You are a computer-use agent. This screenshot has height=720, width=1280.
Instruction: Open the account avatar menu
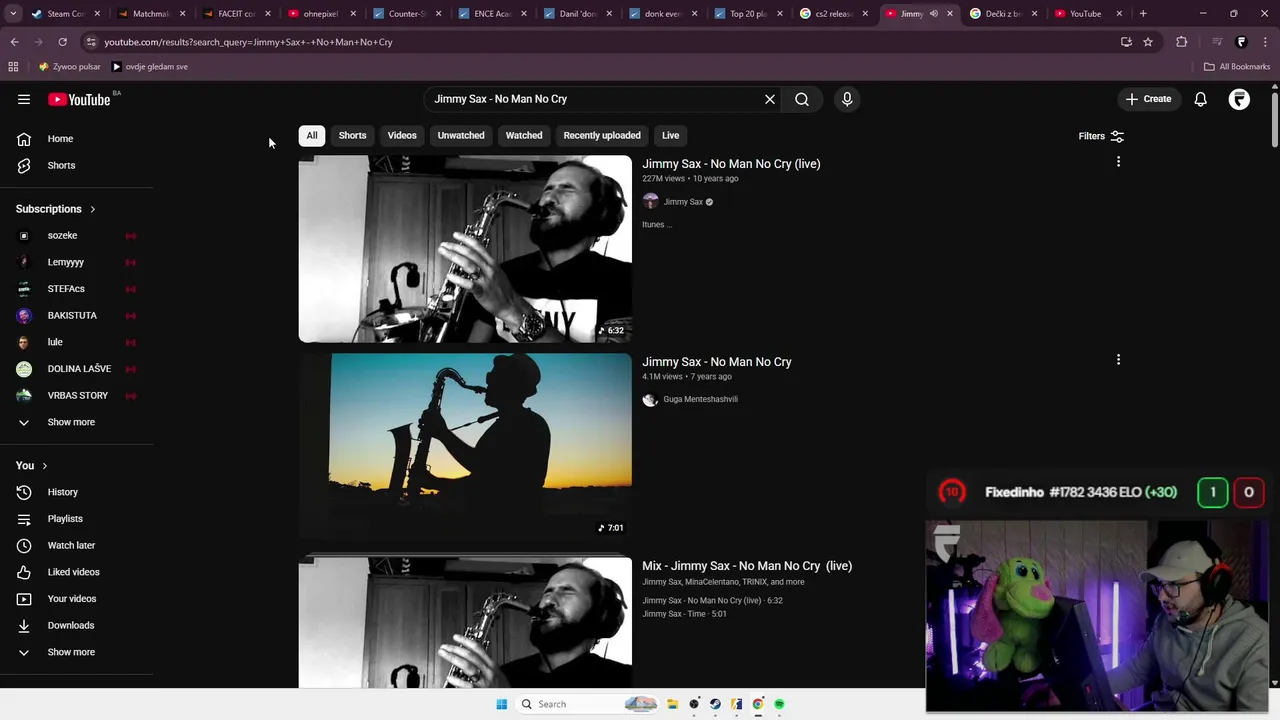coord(1239,99)
